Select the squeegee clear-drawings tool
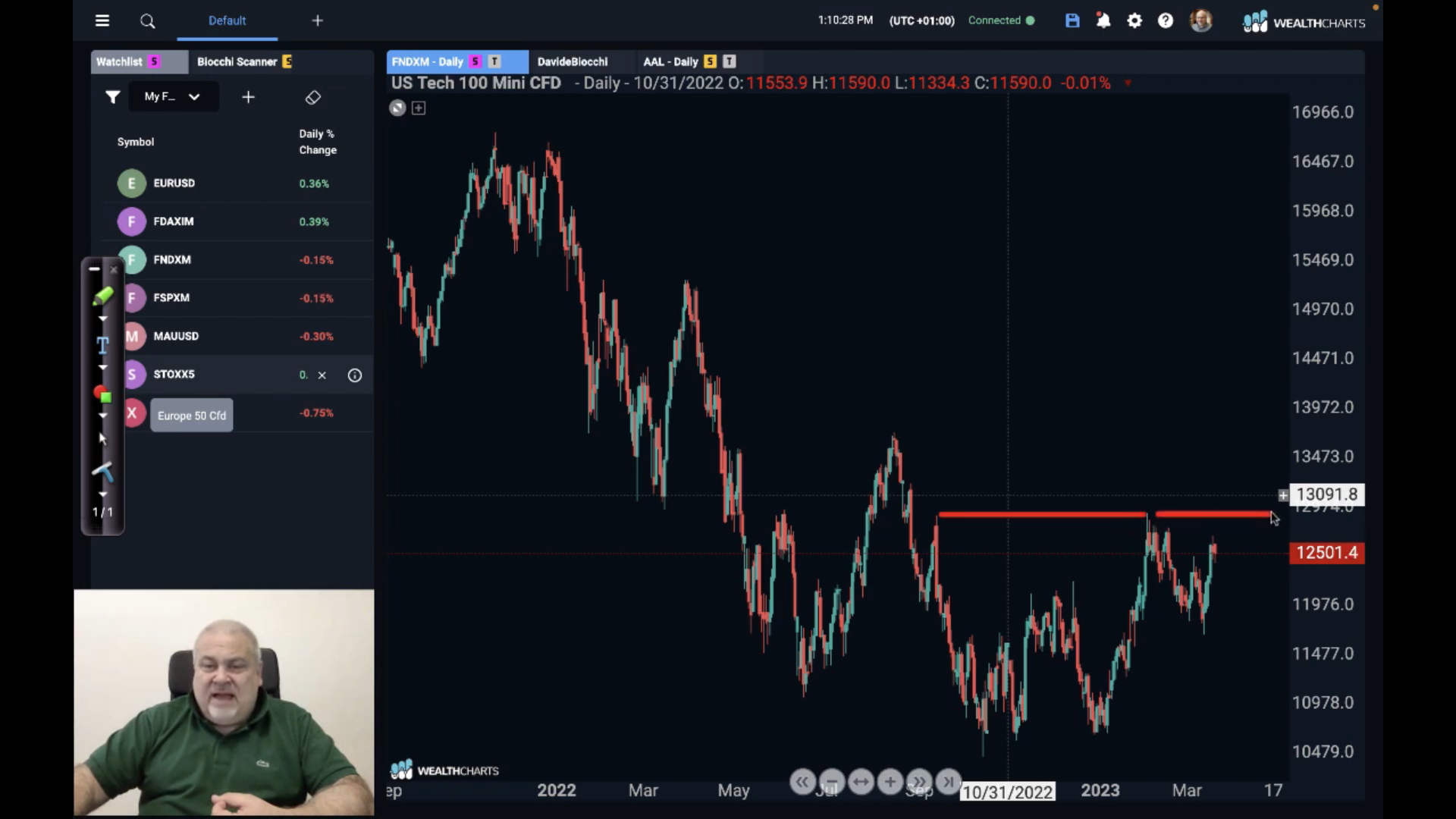1456x819 pixels. pyautogui.click(x=102, y=472)
